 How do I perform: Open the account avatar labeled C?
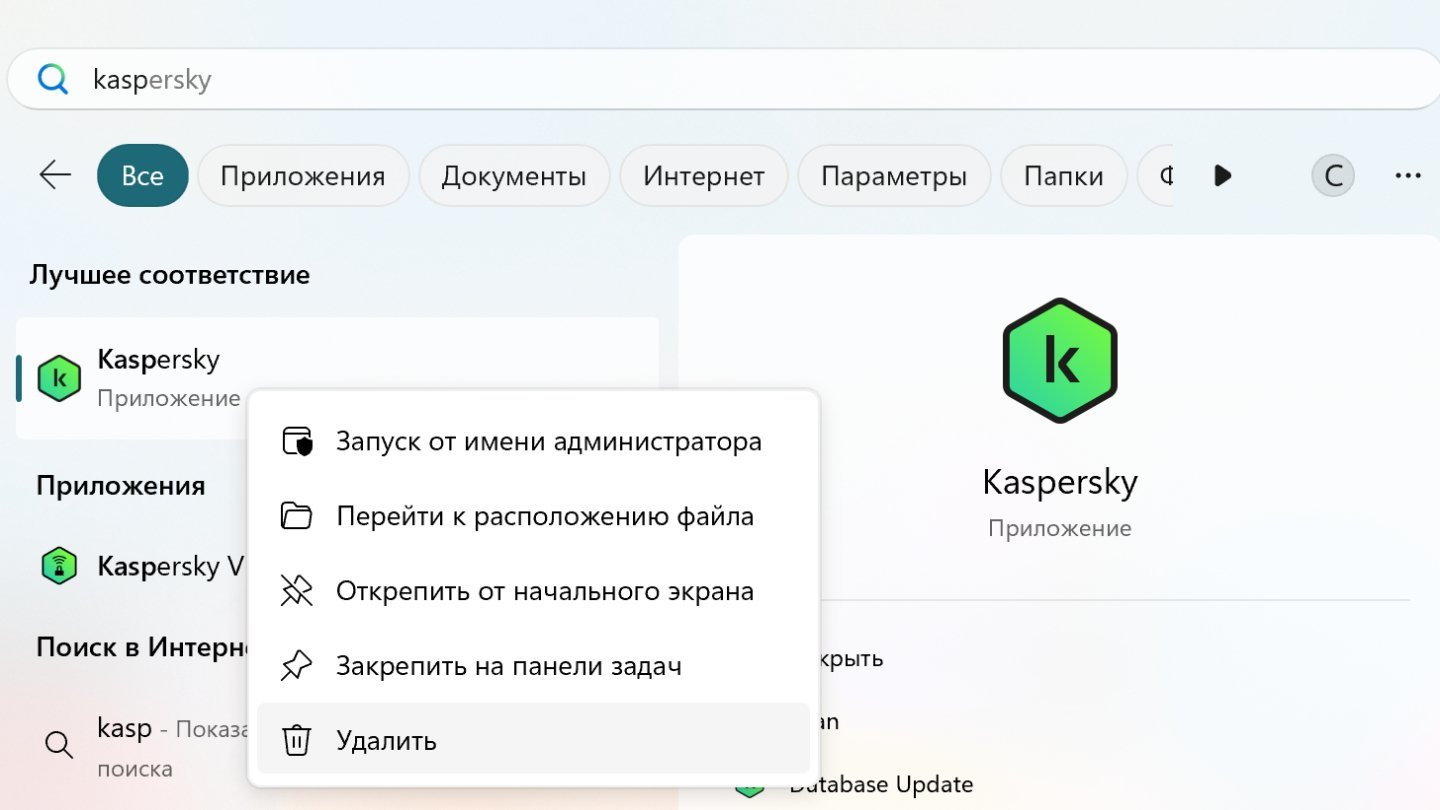coord(1333,176)
